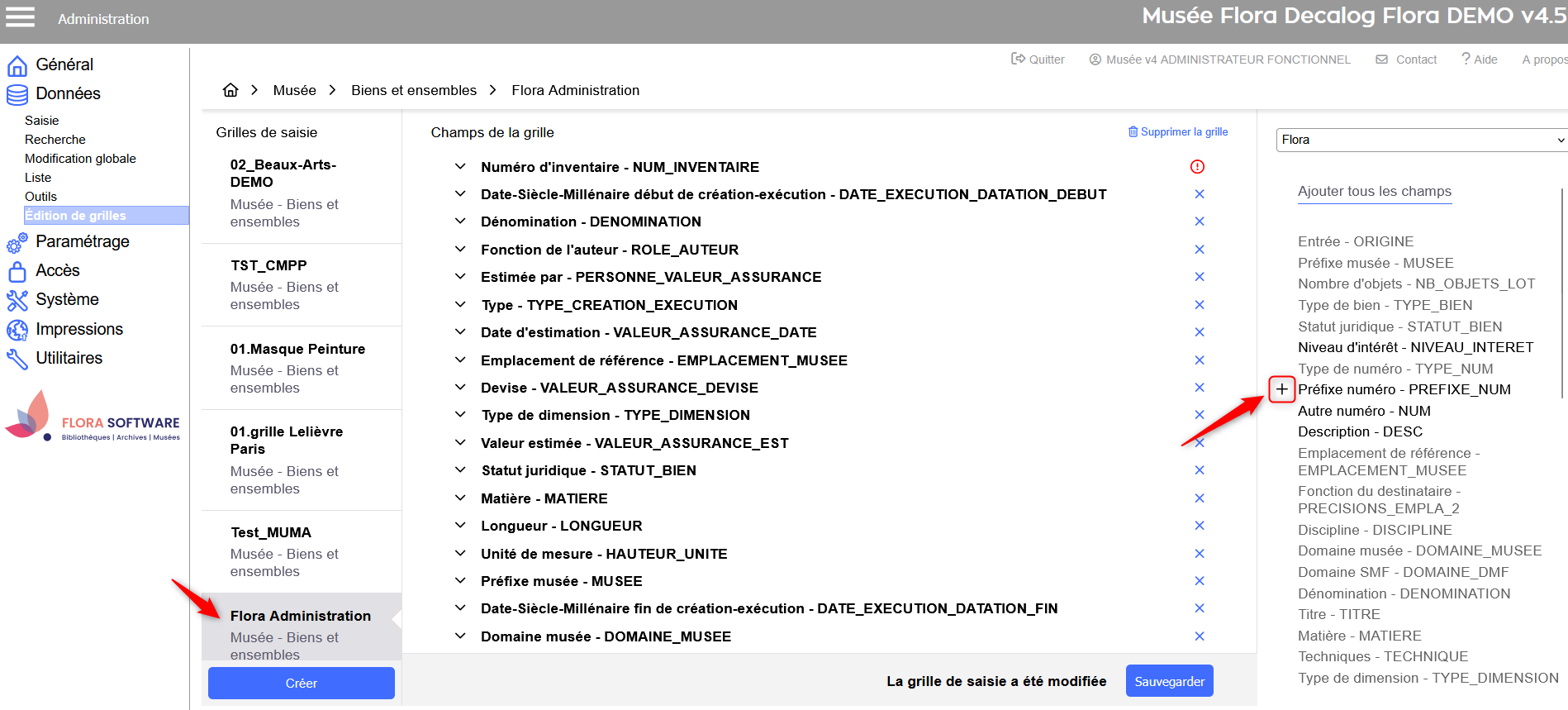Open the hamburger menu icon

pyautogui.click(x=21, y=17)
